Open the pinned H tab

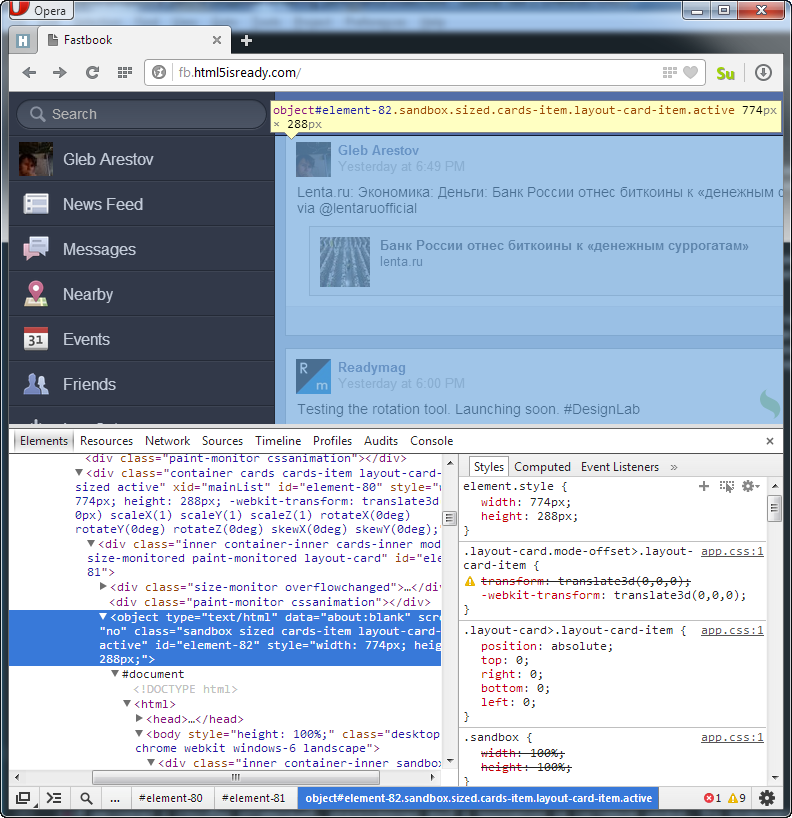[23, 41]
